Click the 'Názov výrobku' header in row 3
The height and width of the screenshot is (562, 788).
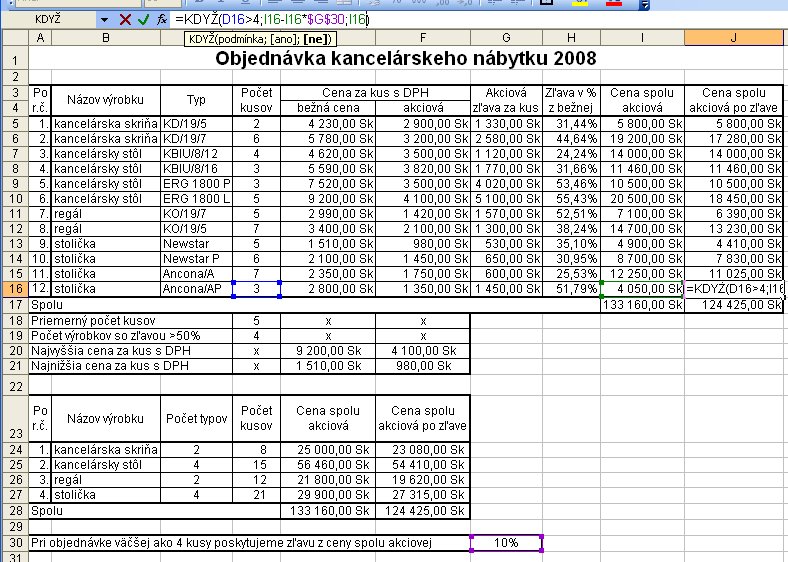pos(106,100)
